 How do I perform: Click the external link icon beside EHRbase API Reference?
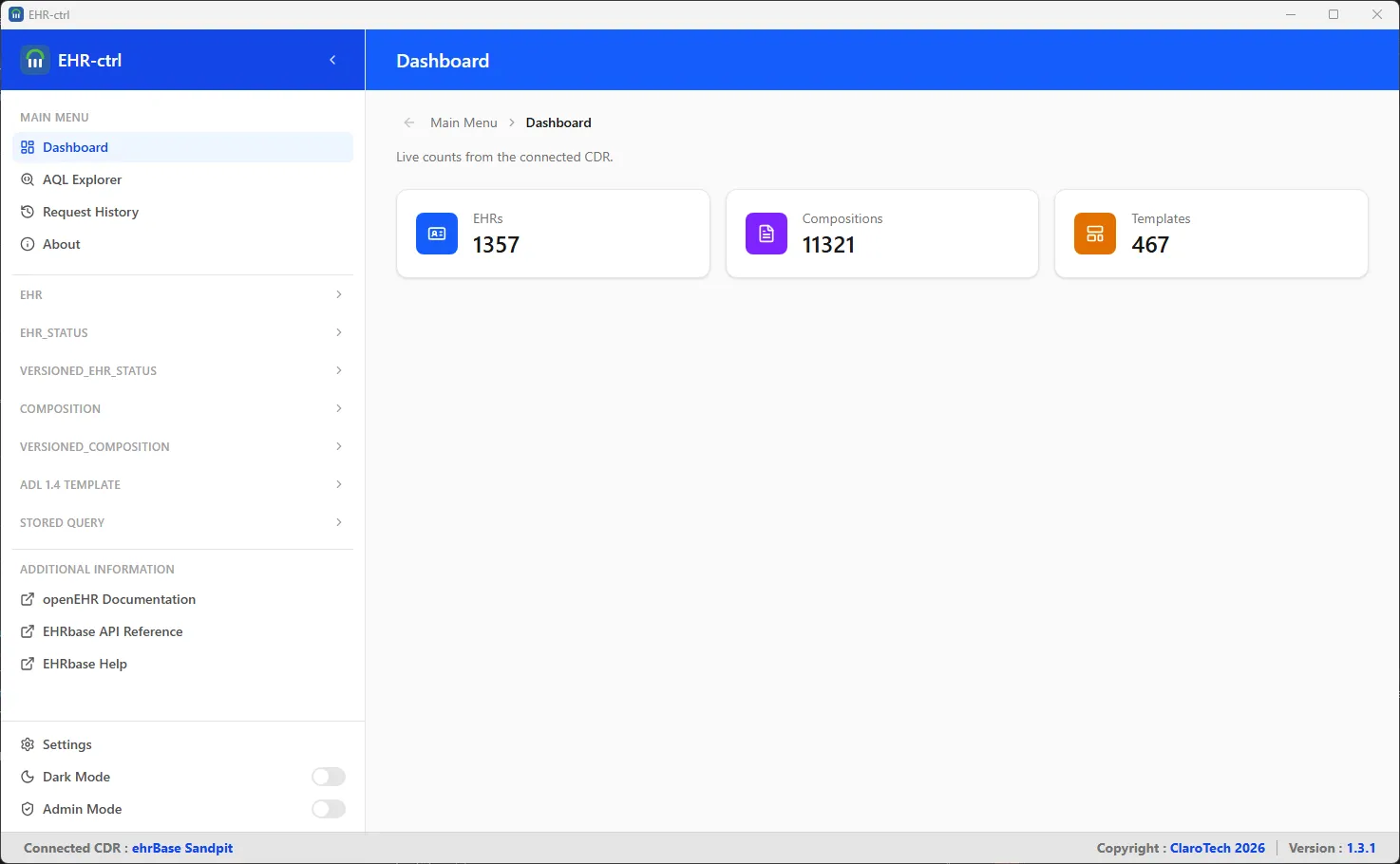coord(28,631)
